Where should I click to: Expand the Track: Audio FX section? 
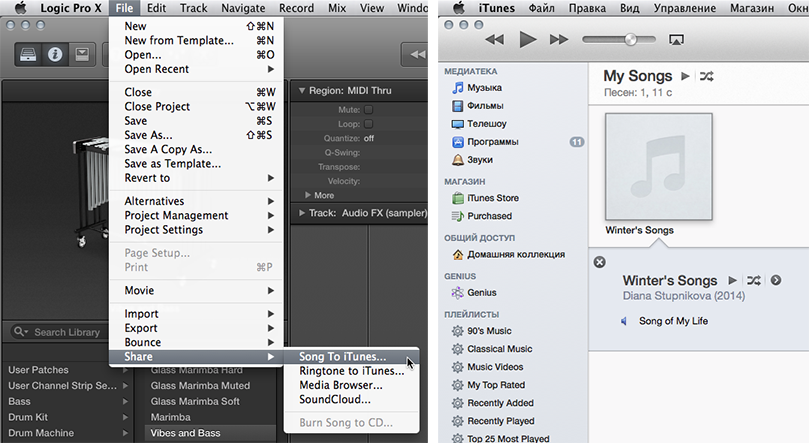click(x=301, y=213)
